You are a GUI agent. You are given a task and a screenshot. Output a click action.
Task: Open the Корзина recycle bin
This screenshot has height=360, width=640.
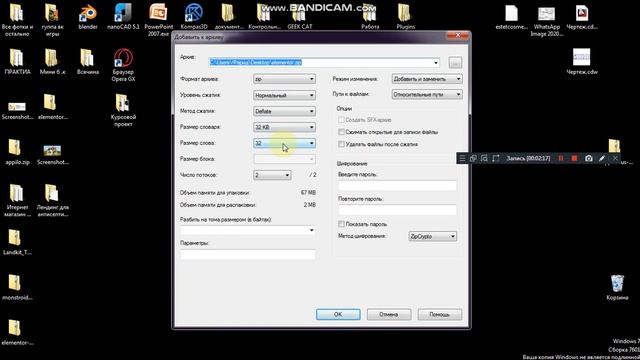[617, 287]
